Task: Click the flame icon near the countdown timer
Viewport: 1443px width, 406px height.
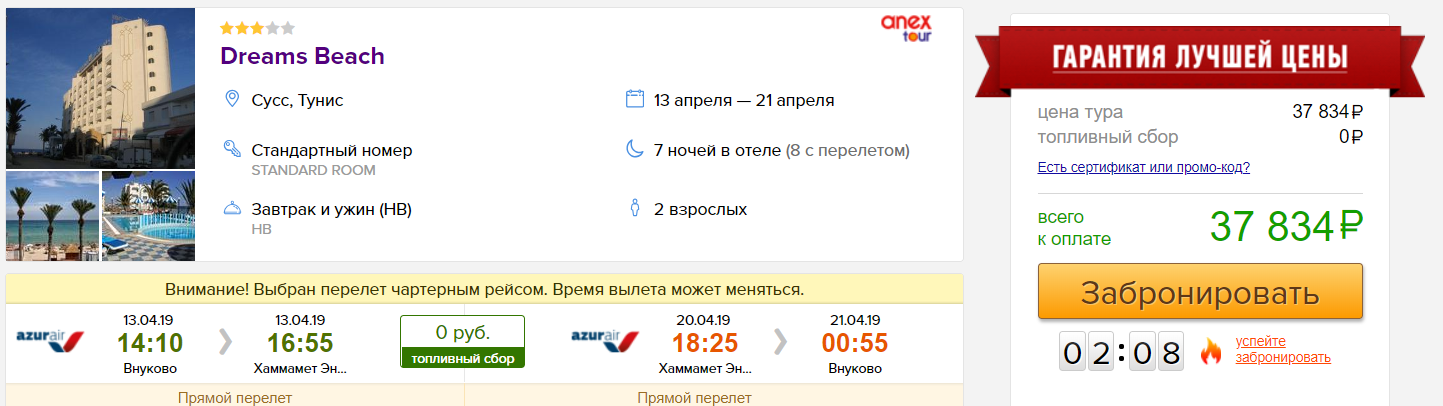Action: click(x=1211, y=351)
